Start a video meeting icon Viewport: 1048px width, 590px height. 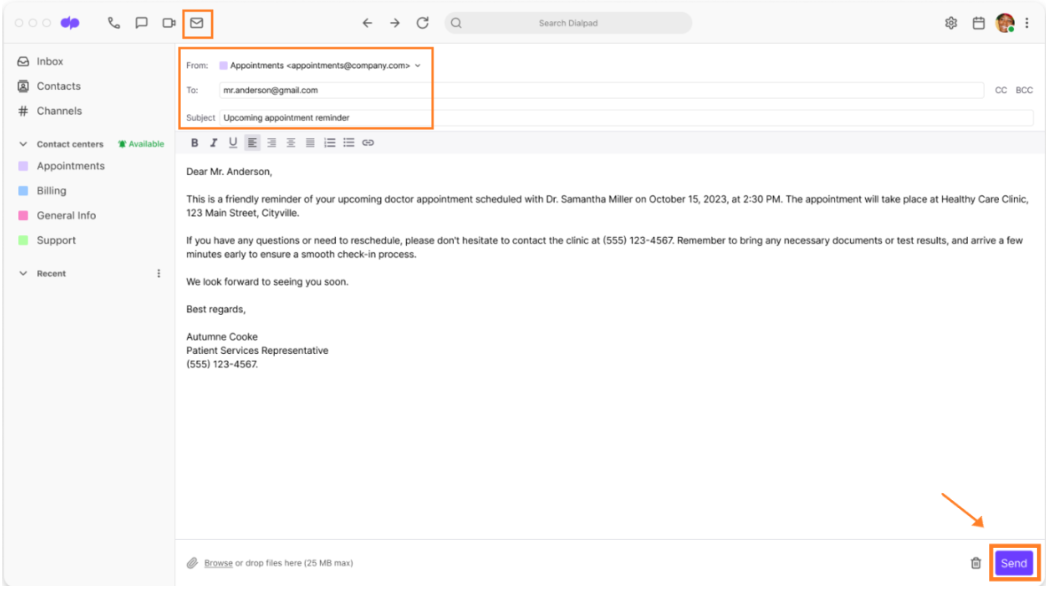pyautogui.click(x=168, y=23)
